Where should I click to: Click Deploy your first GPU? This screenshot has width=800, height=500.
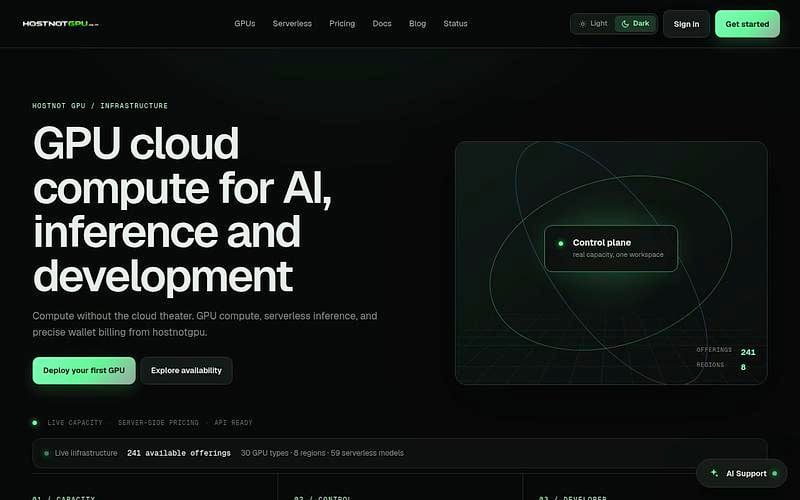(x=84, y=370)
